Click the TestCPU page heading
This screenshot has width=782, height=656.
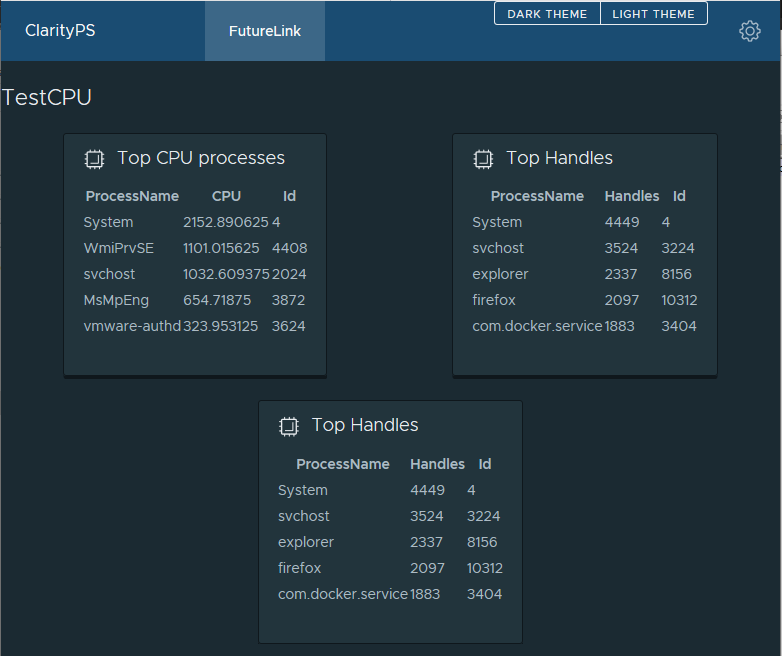pyautogui.click(x=47, y=97)
